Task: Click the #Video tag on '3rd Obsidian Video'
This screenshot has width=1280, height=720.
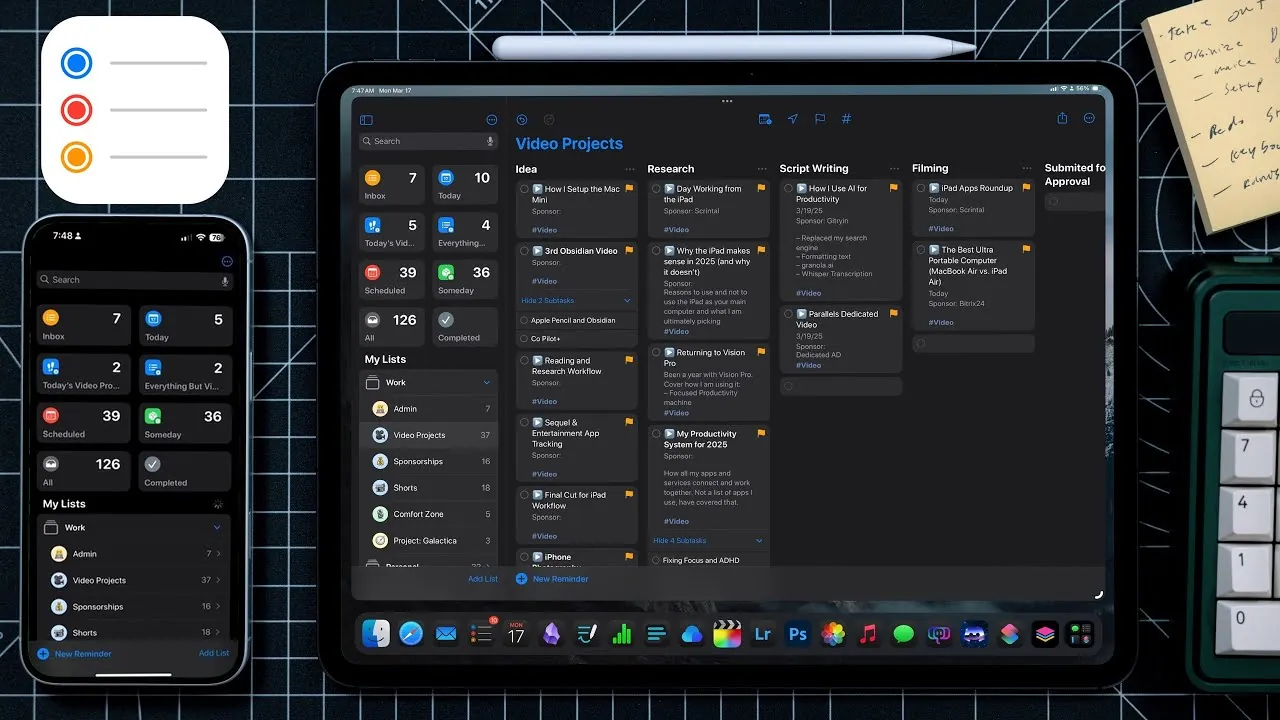Action: 545,281
